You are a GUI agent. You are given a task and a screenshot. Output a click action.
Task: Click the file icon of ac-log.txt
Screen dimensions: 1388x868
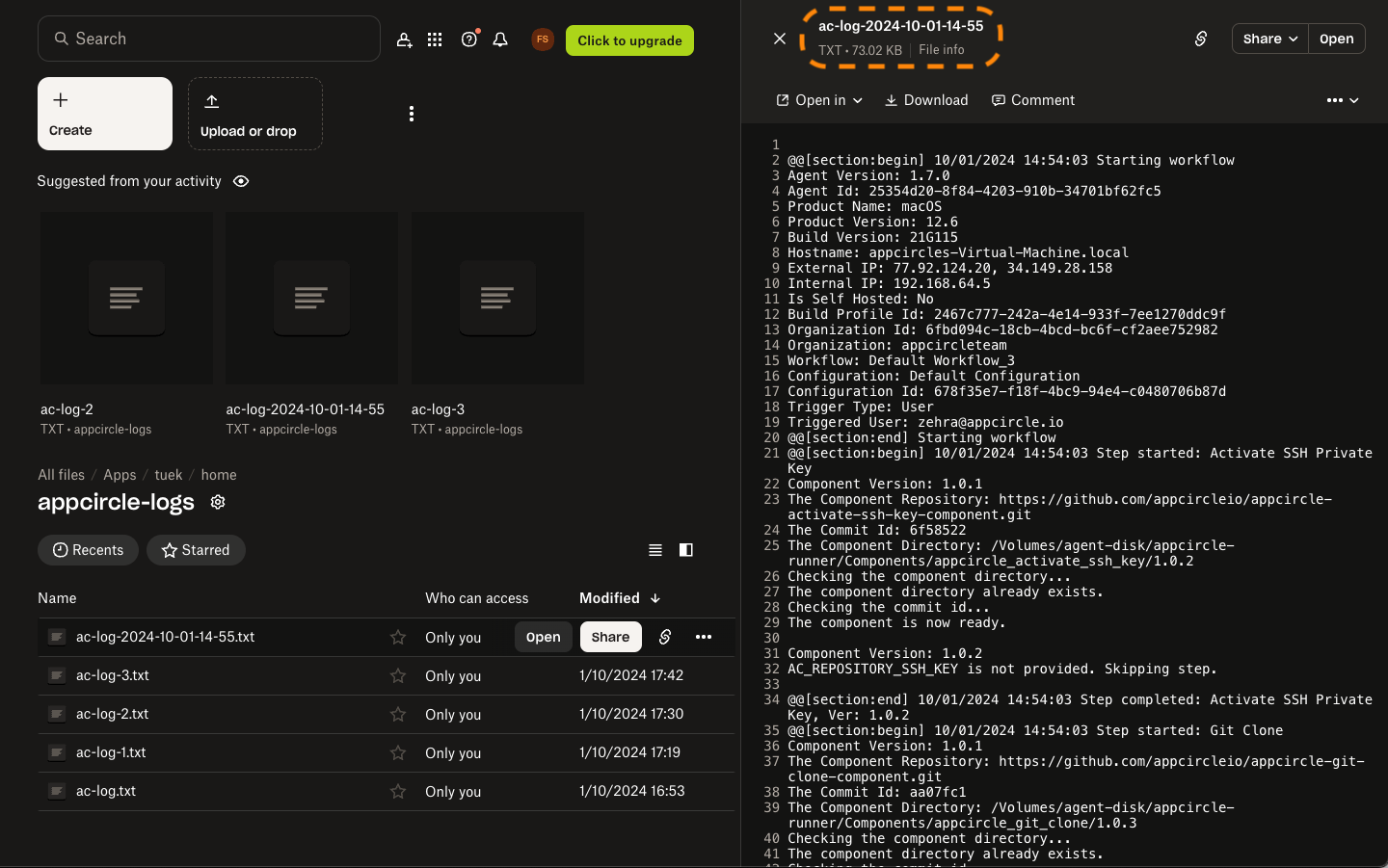[x=57, y=791]
